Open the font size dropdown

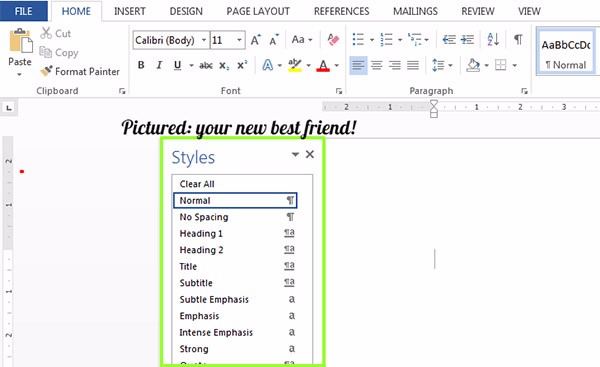point(239,40)
